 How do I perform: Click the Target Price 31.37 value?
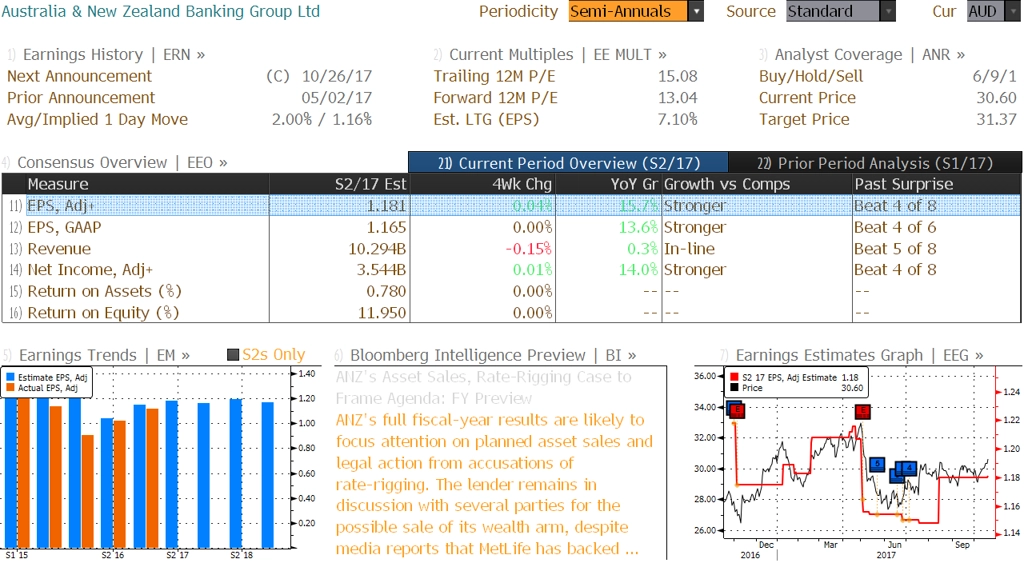point(997,120)
